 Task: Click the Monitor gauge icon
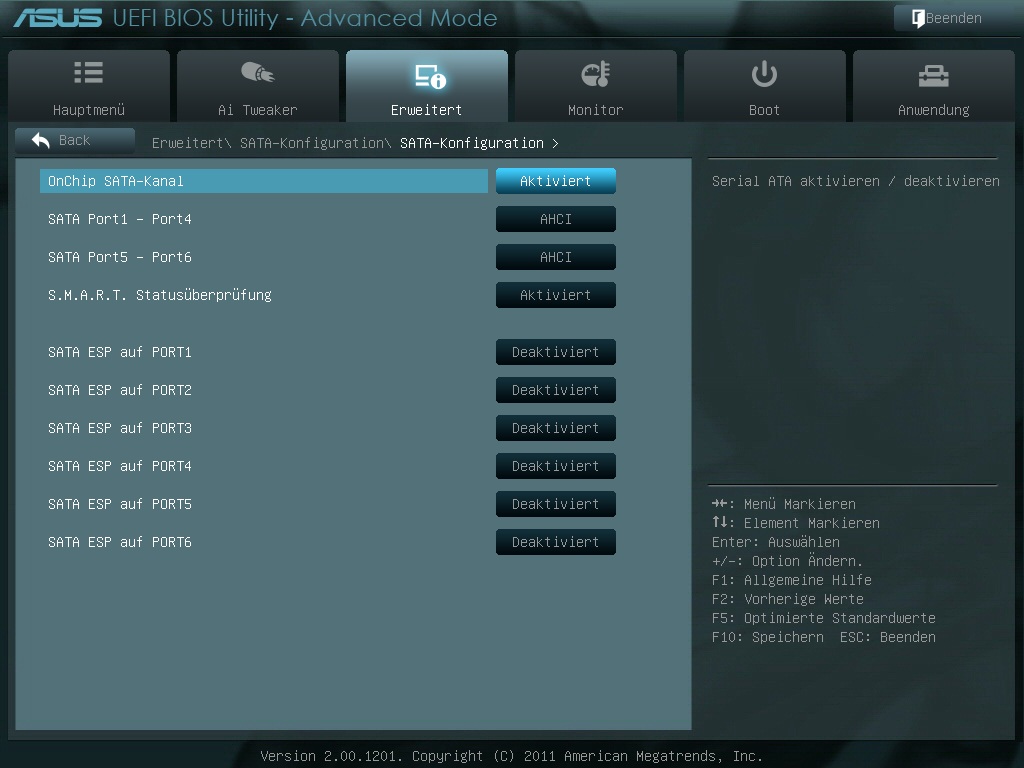click(596, 74)
